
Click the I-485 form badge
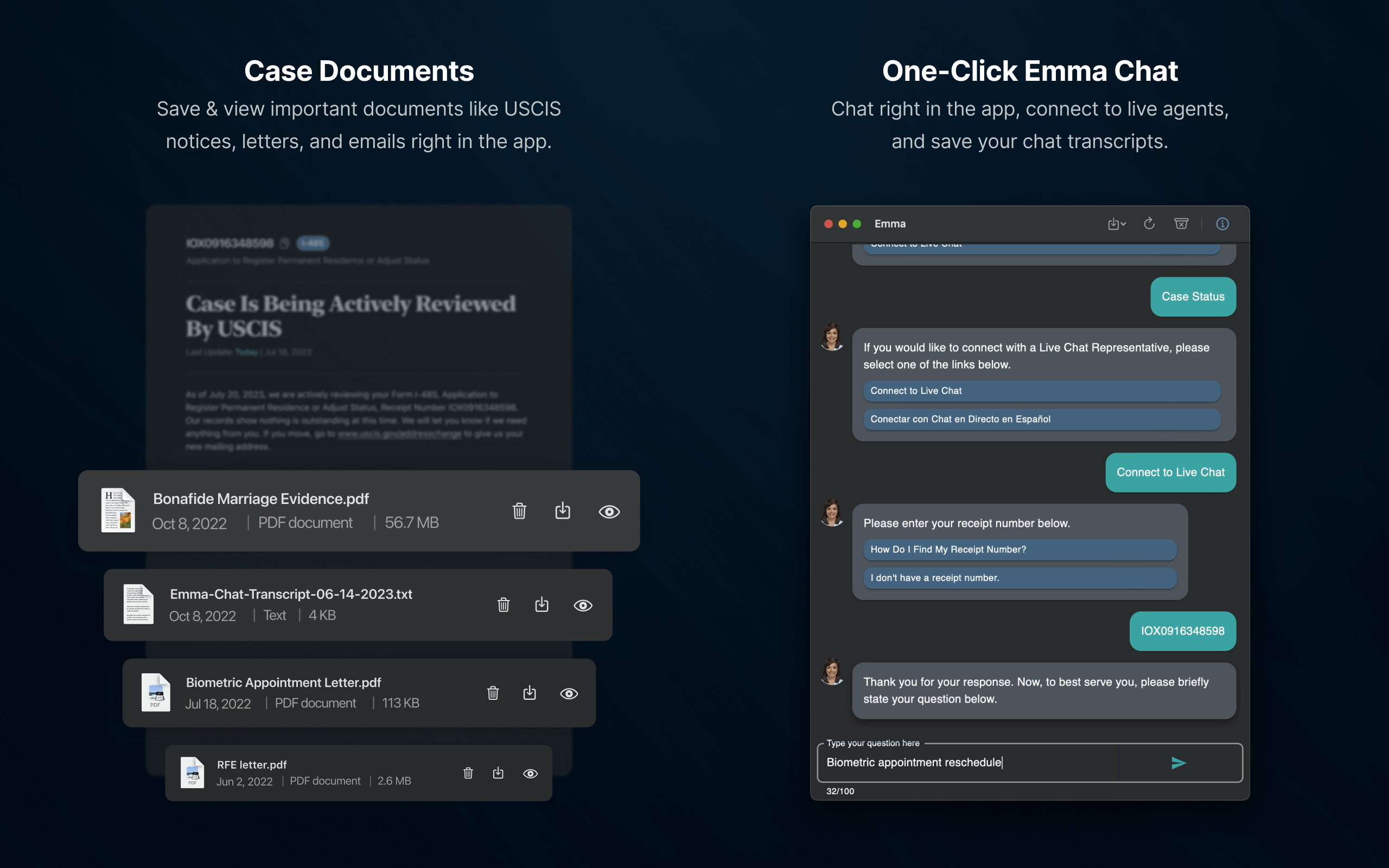coord(313,244)
